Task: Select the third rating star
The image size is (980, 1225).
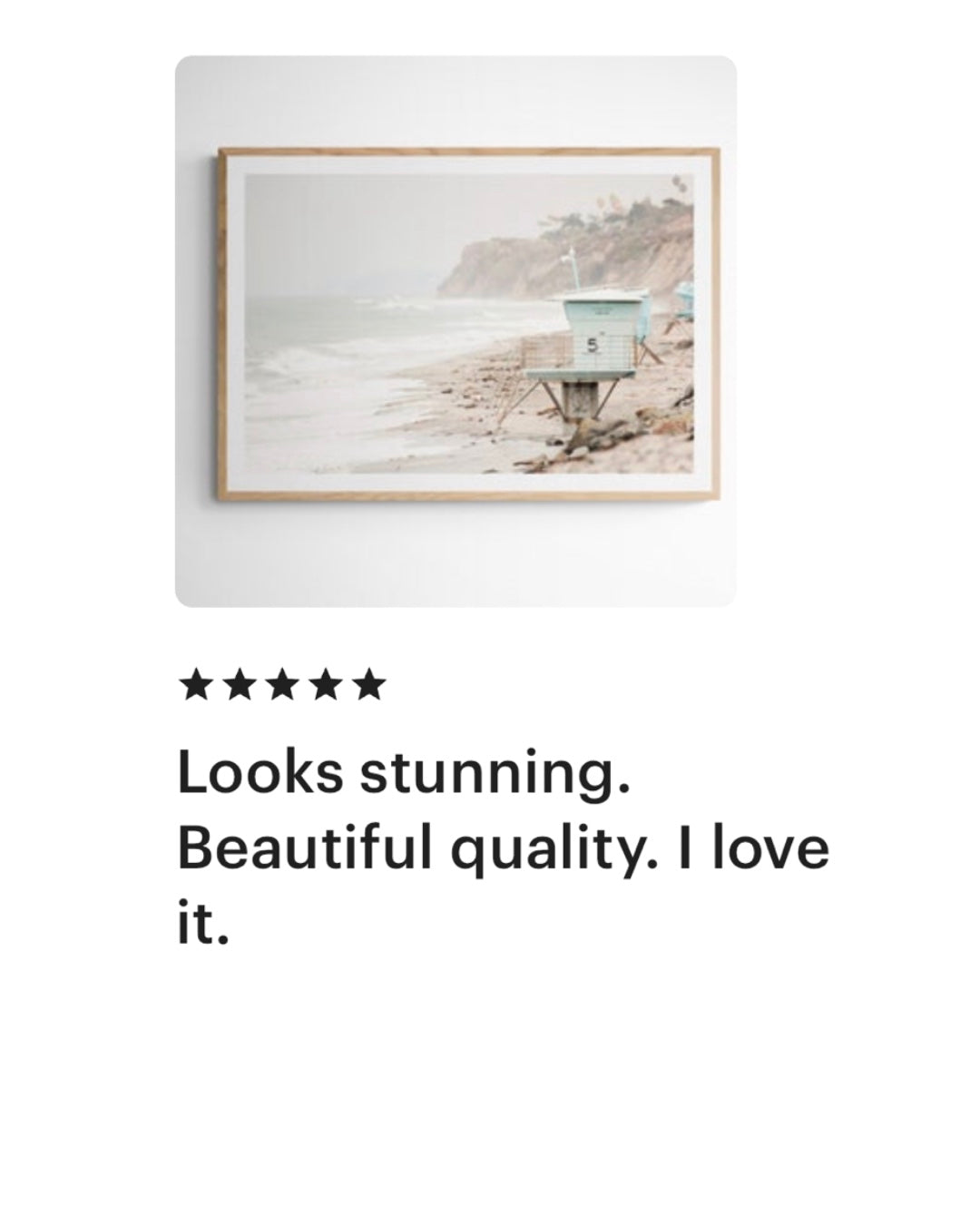Action: coord(281,685)
